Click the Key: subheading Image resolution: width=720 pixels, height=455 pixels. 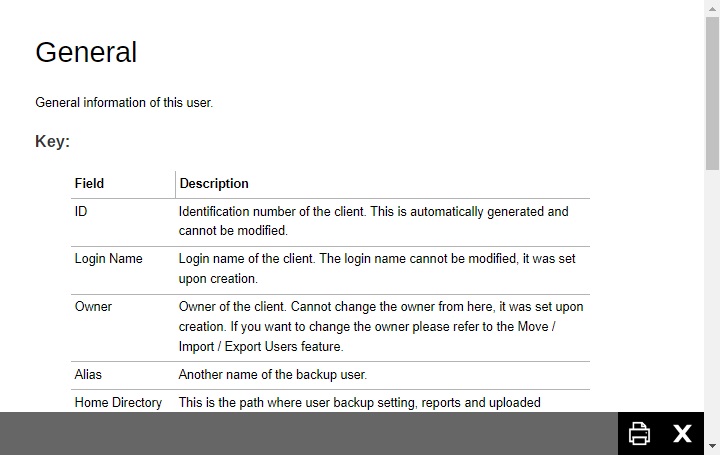click(x=52, y=141)
